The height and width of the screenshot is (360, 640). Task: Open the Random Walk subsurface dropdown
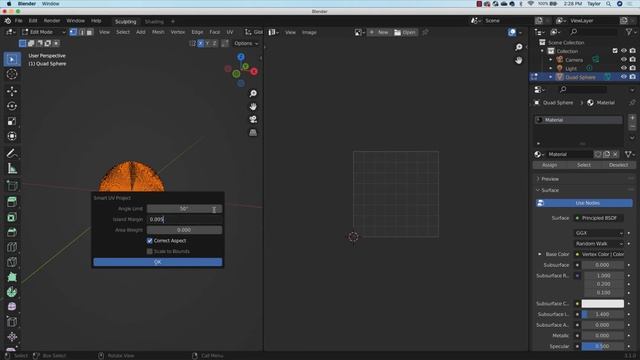click(x=599, y=244)
